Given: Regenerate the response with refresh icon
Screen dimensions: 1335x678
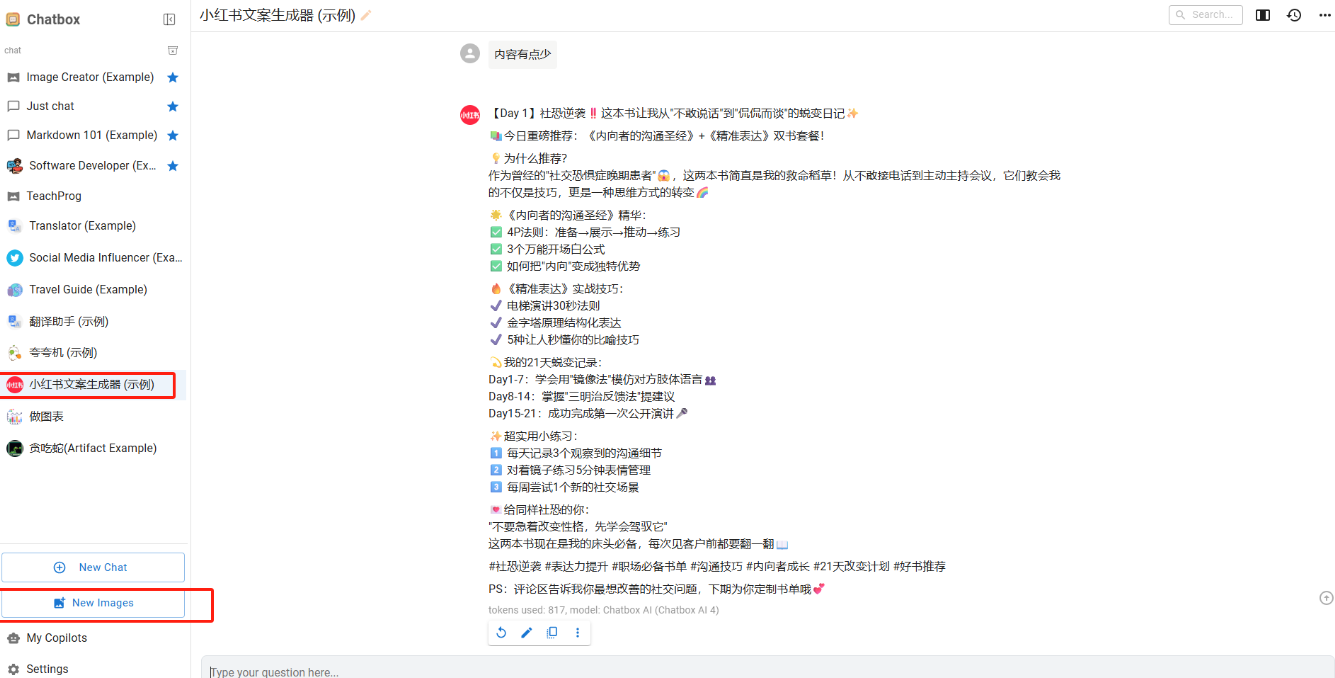Looking at the screenshot, I should click(x=501, y=632).
